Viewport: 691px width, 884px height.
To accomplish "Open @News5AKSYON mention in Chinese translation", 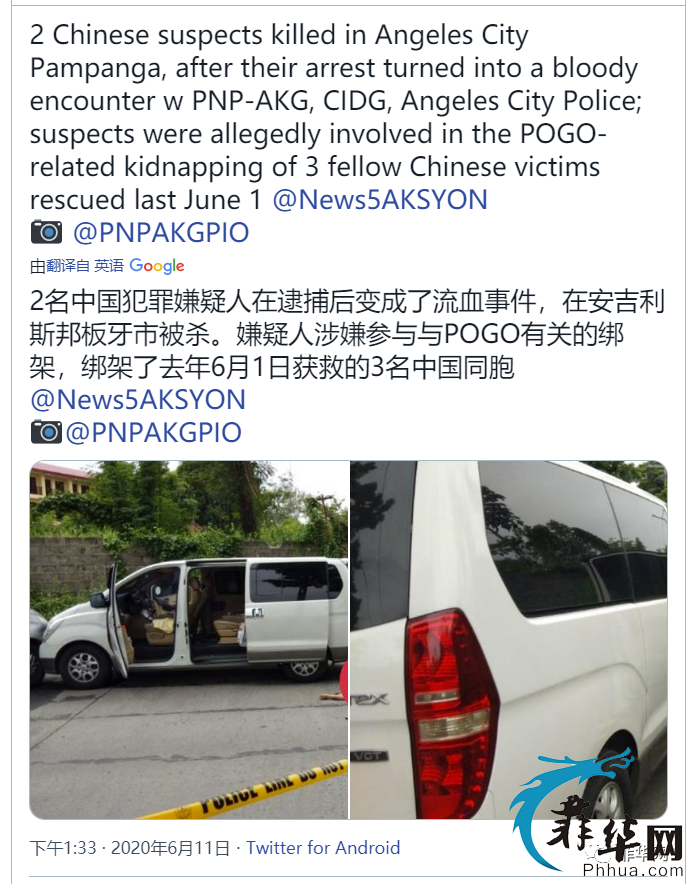I will click(138, 400).
